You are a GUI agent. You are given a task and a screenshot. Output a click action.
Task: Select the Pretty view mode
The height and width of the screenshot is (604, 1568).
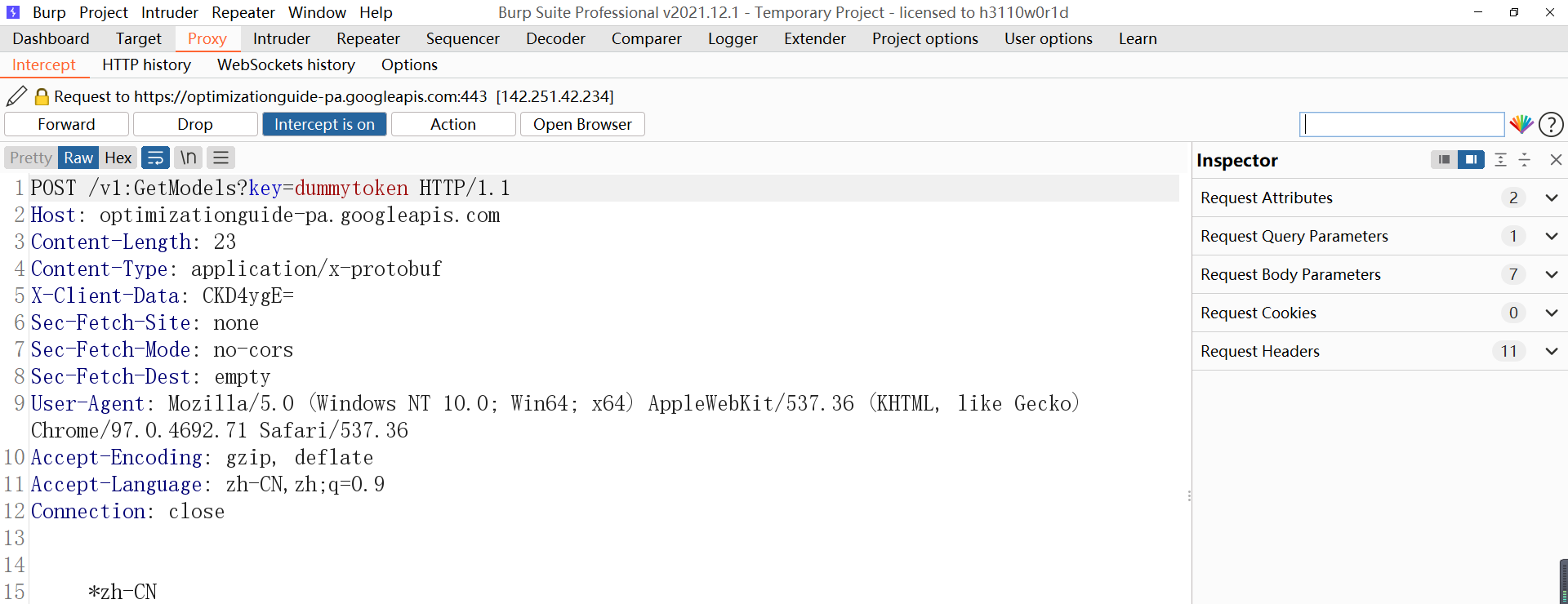point(31,158)
